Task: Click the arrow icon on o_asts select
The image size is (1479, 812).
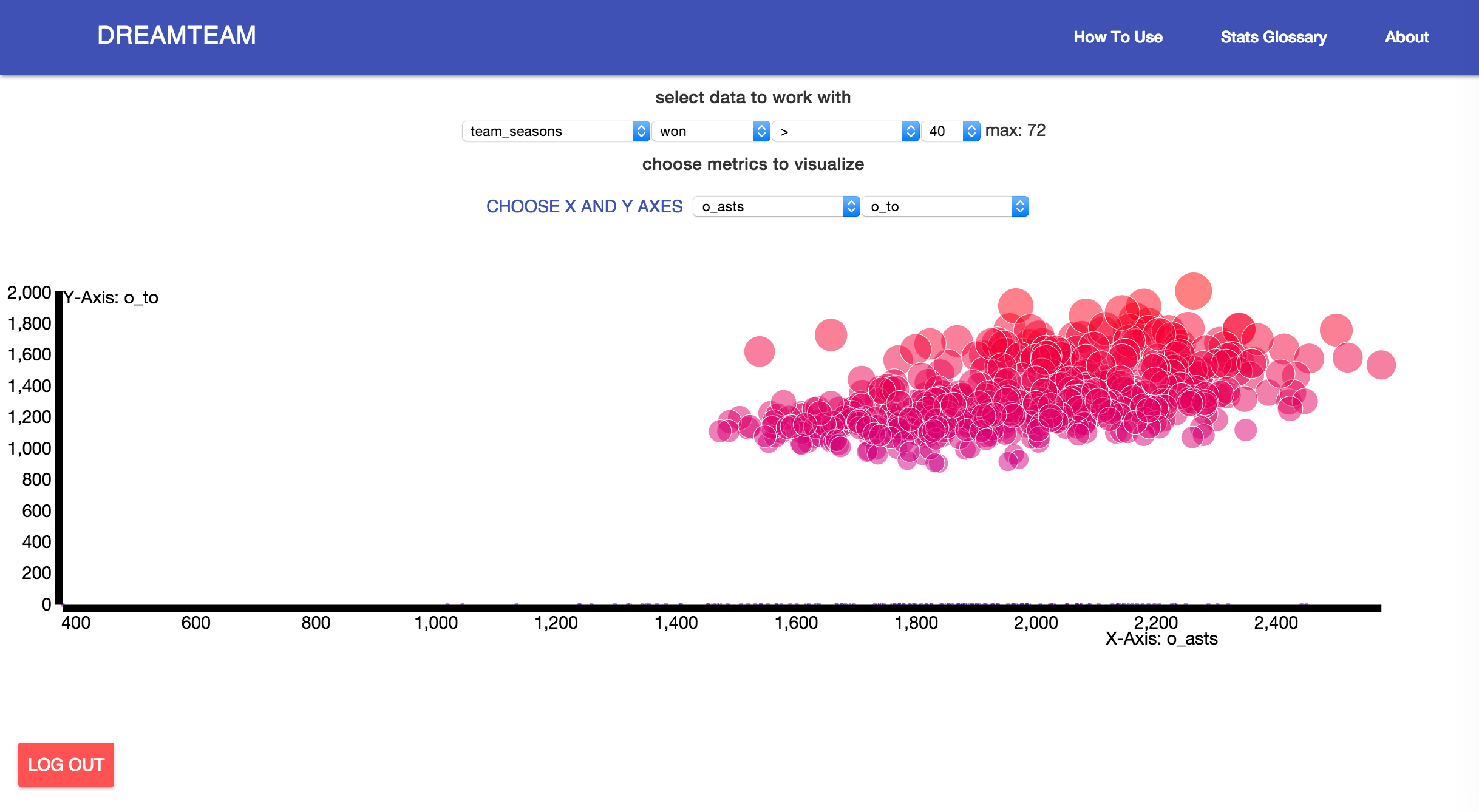Action: (851, 206)
